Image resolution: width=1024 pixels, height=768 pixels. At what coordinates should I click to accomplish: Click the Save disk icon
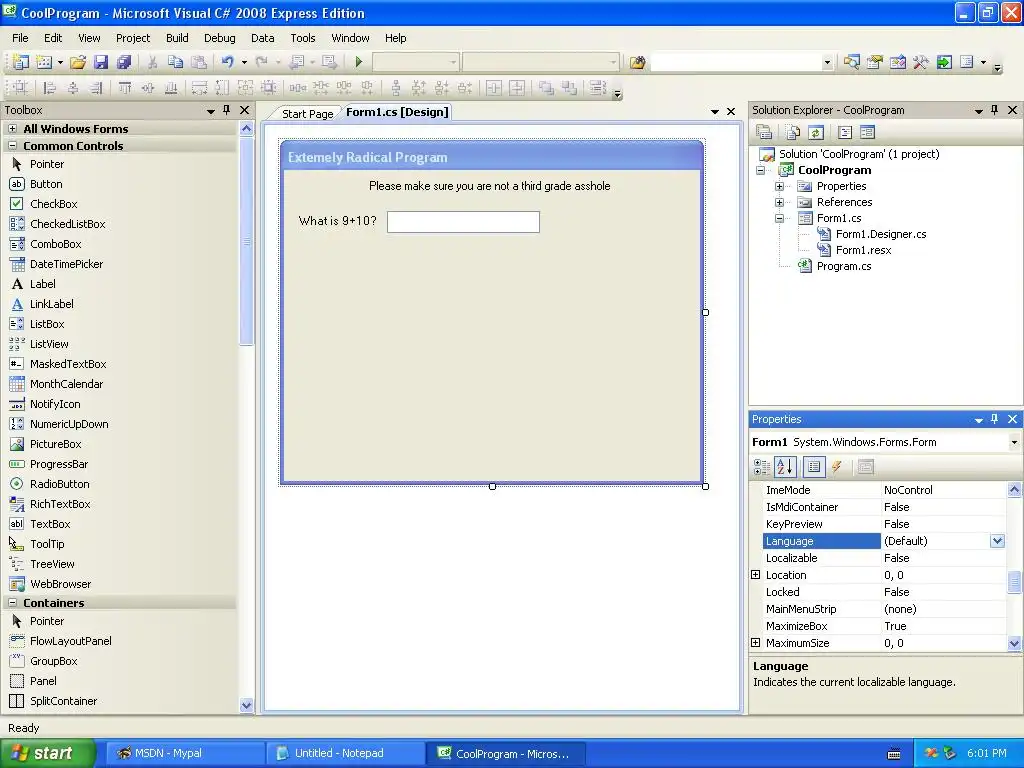coord(101,62)
